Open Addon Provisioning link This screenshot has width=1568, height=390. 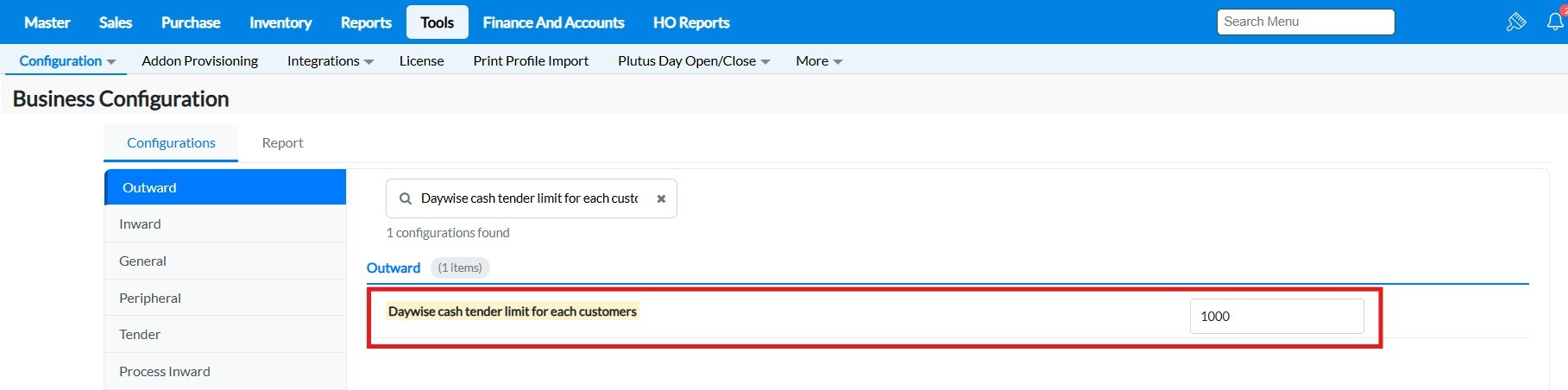(x=199, y=61)
